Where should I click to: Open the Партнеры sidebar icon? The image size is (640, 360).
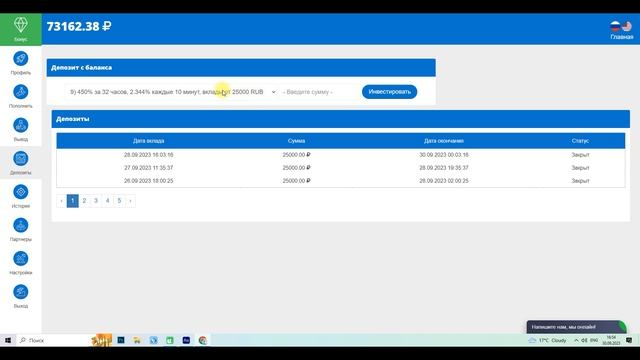click(21, 225)
